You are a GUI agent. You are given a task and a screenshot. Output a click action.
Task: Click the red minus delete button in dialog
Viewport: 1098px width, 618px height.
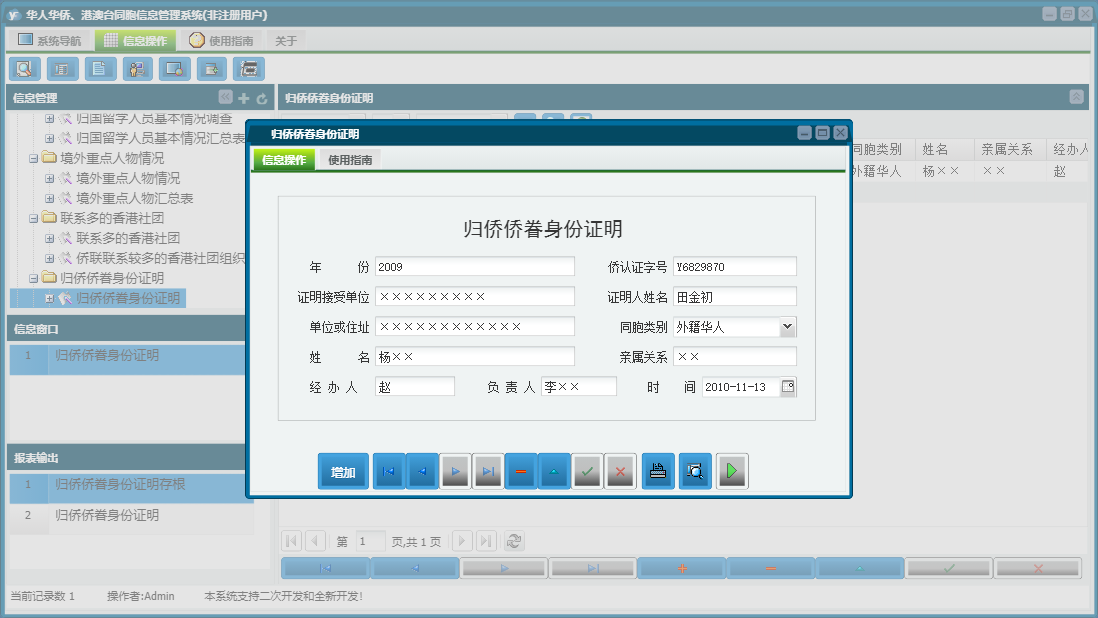click(x=521, y=472)
